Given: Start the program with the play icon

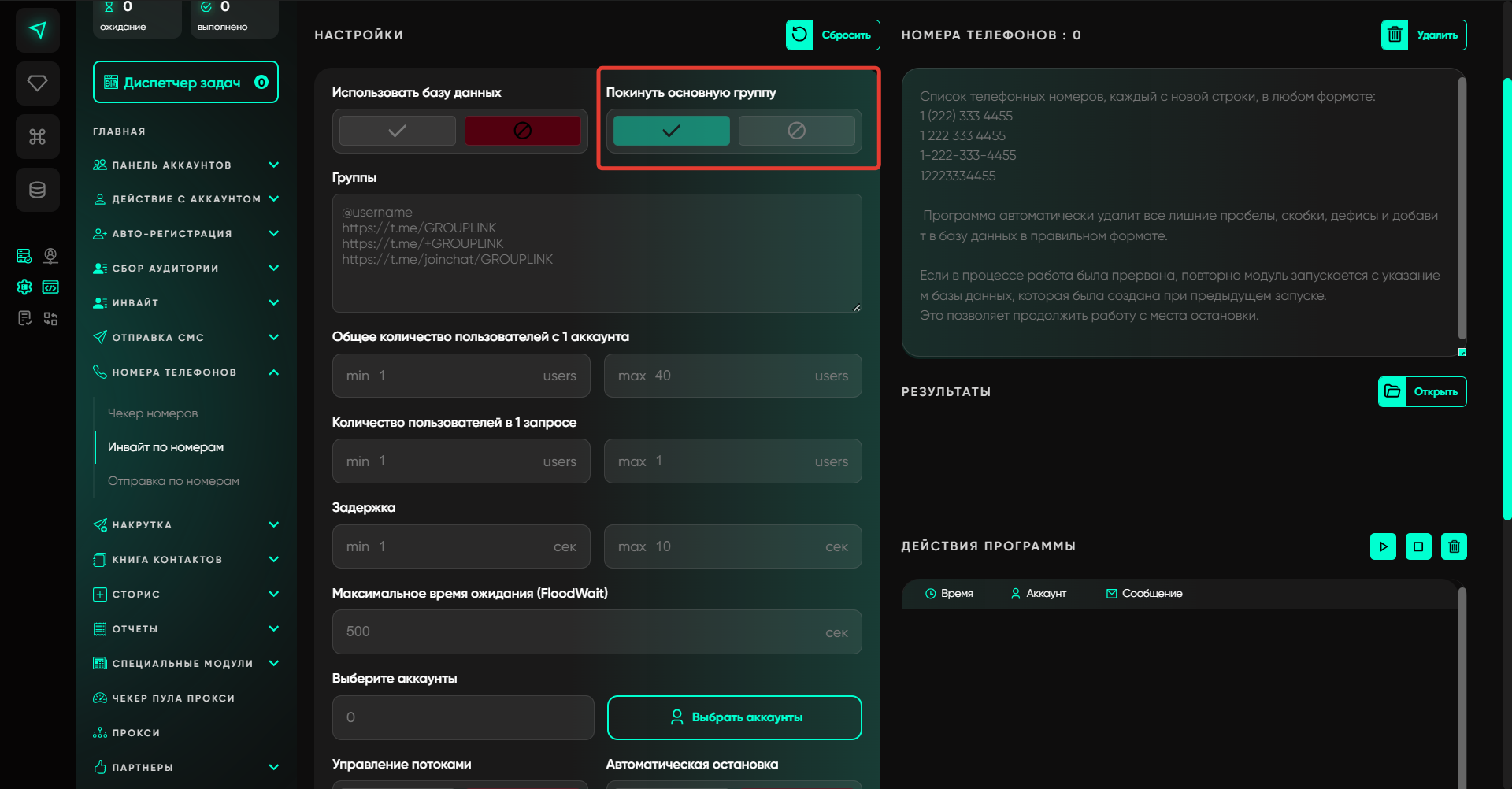Looking at the screenshot, I should click(x=1383, y=546).
